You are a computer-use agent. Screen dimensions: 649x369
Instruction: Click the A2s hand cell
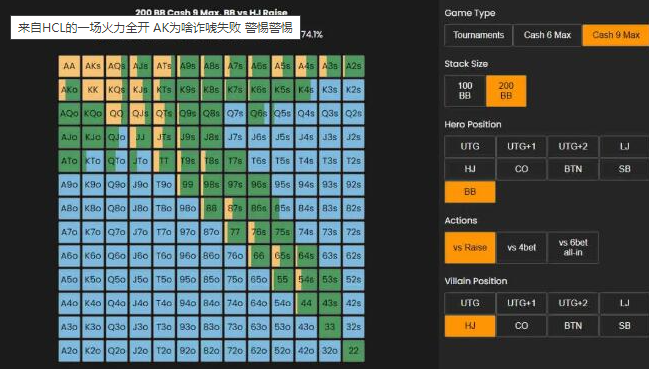[353, 66]
